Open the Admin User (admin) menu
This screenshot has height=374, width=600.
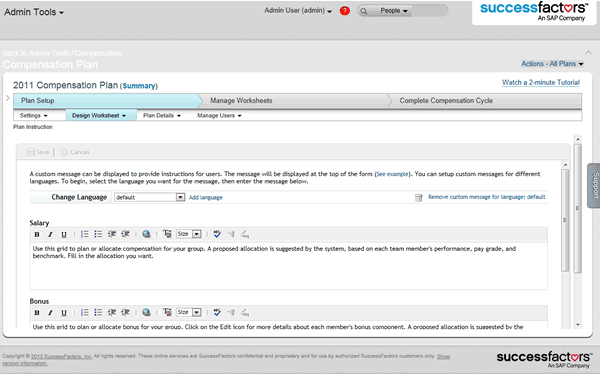(x=298, y=11)
